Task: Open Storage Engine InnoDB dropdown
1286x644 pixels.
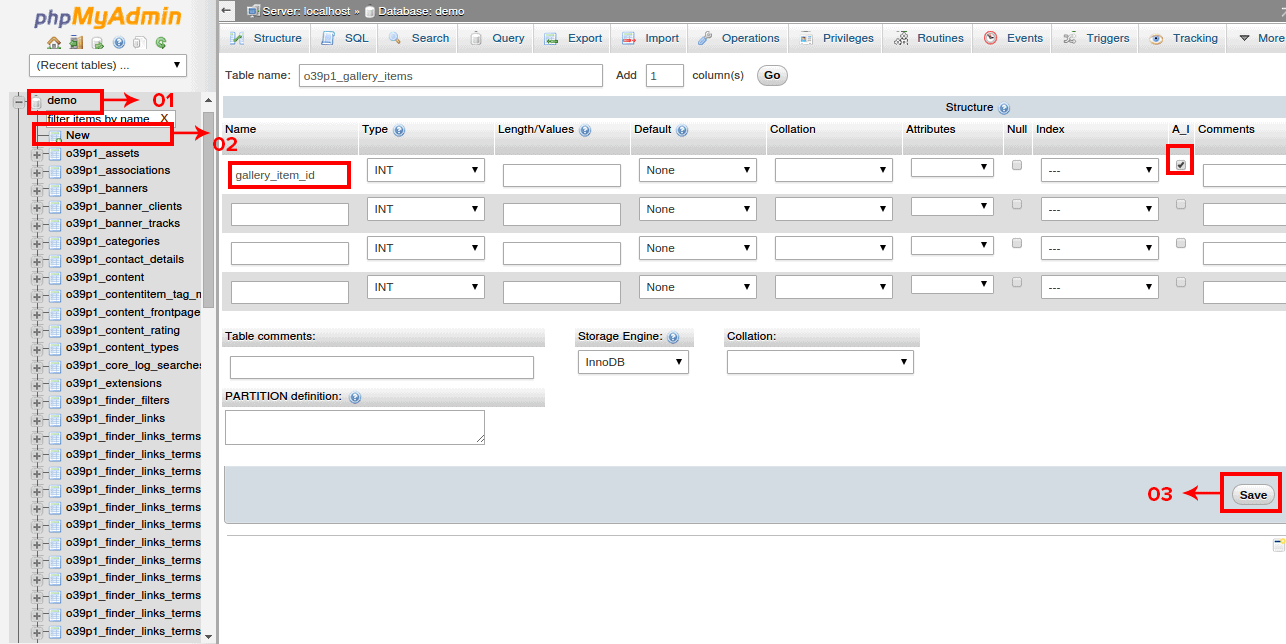Action: [x=633, y=362]
